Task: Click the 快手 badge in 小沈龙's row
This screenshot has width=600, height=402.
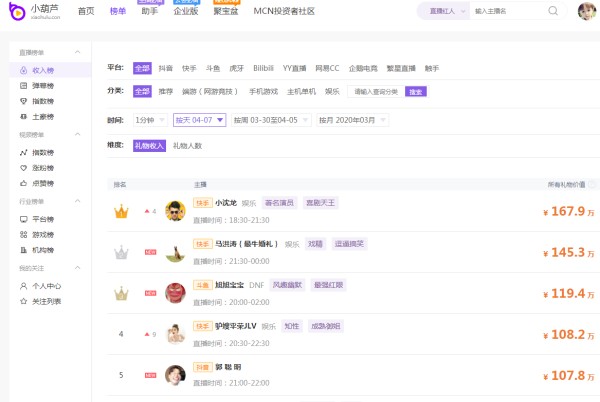Action: point(202,203)
